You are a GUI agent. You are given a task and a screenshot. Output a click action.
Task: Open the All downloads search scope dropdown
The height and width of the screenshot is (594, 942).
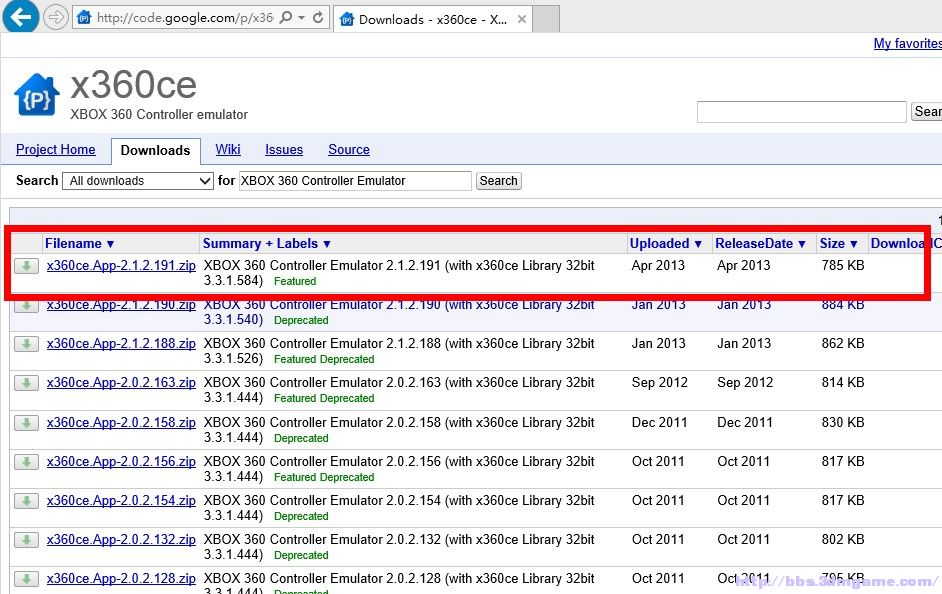(x=138, y=181)
